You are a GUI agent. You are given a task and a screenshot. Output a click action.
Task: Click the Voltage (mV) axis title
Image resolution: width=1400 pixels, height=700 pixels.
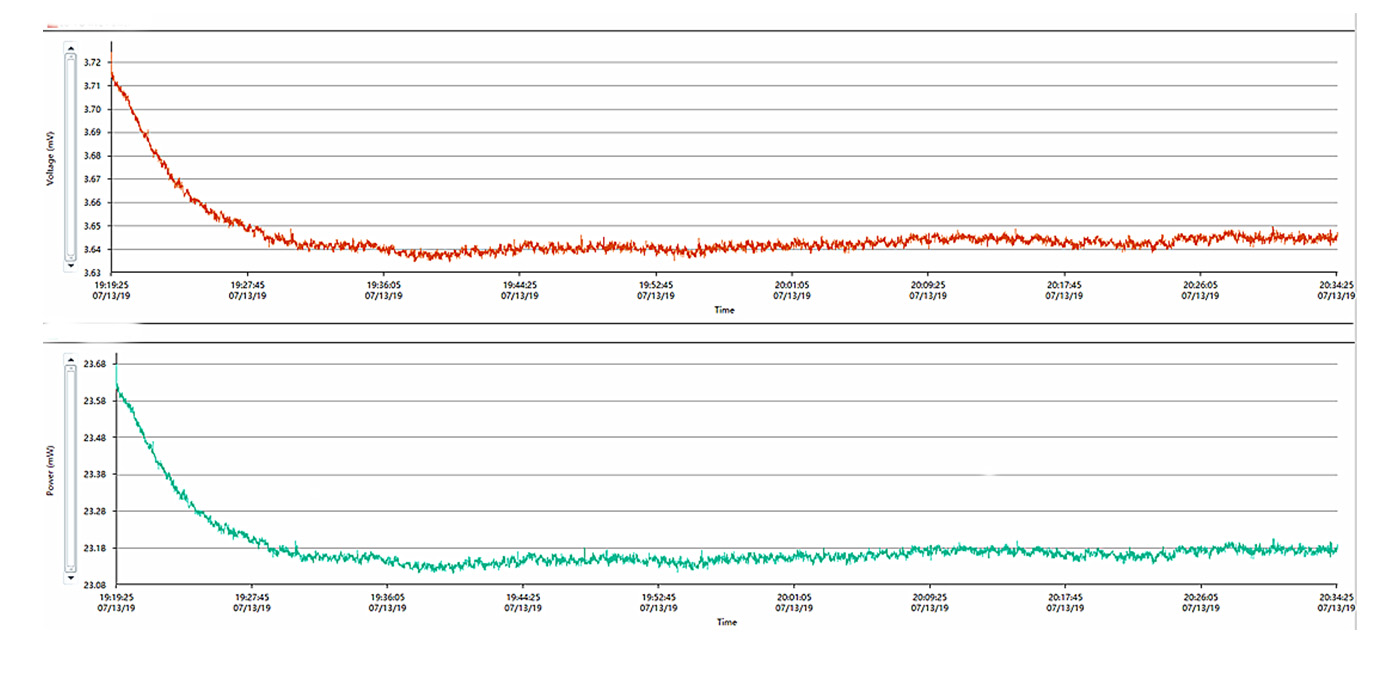point(50,158)
